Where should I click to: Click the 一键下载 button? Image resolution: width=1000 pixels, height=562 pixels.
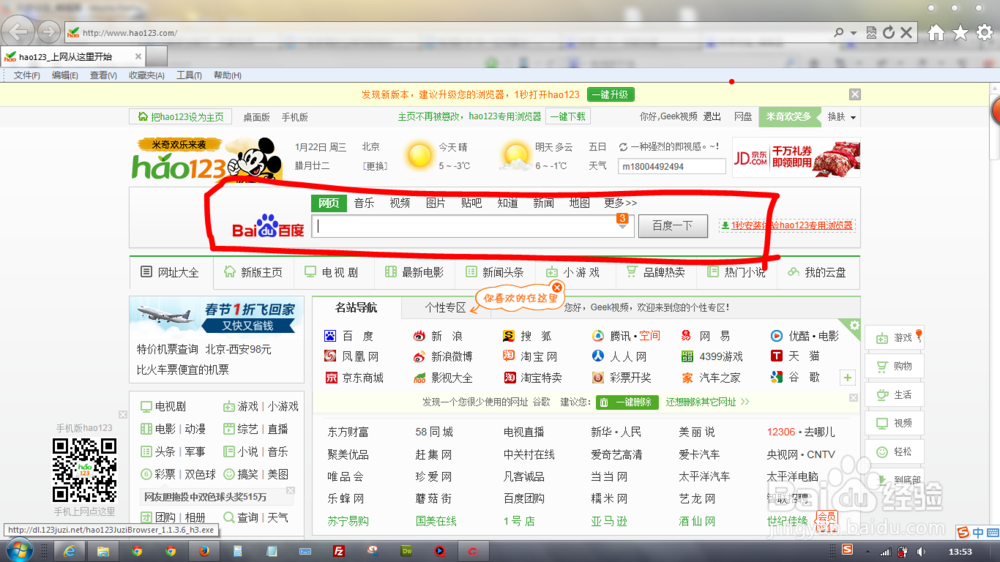click(x=568, y=117)
